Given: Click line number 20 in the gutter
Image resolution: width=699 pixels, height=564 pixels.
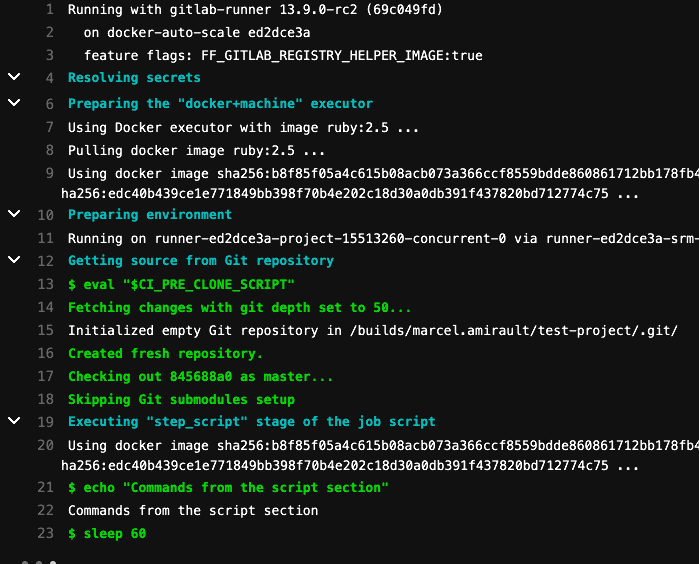Looking at the screenshot, I should (46, 445).
